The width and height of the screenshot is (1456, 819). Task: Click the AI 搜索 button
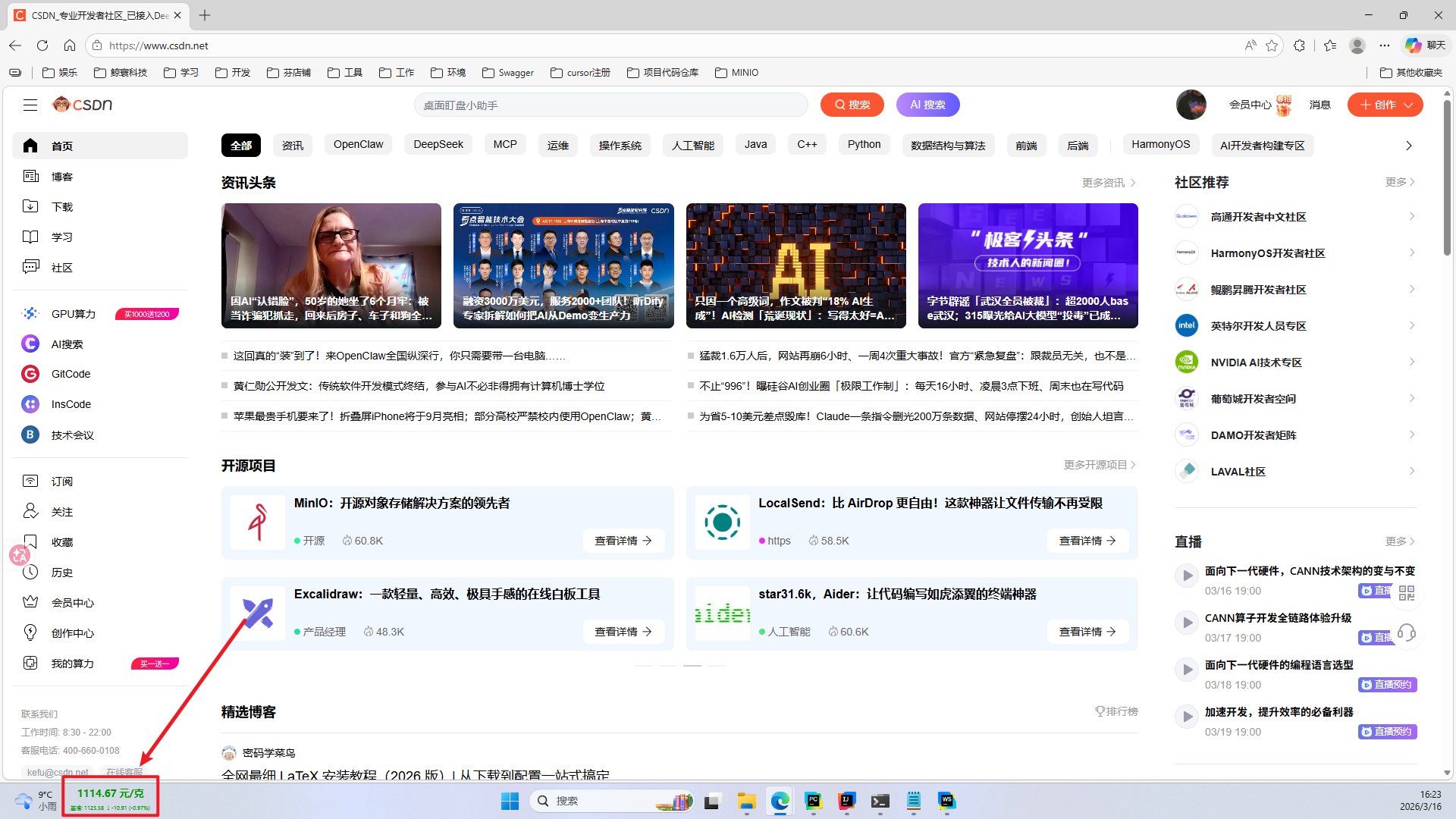tap(927, 105)
